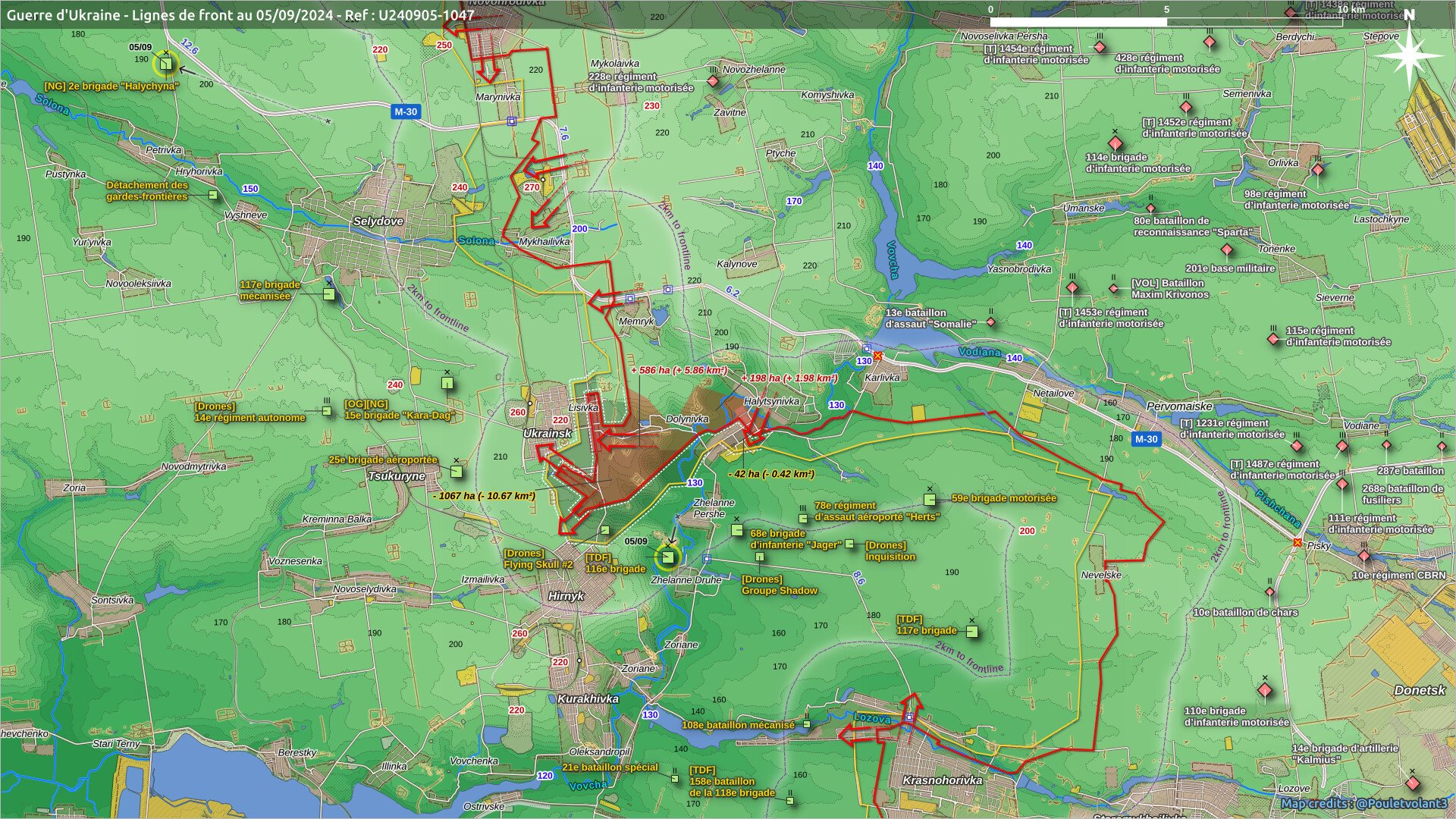Image resolution: width=1456 pixels, height=819 pixels.
Task: Click the "Détachement des gardes-frontières" label
Action: [x=147, y=191]
